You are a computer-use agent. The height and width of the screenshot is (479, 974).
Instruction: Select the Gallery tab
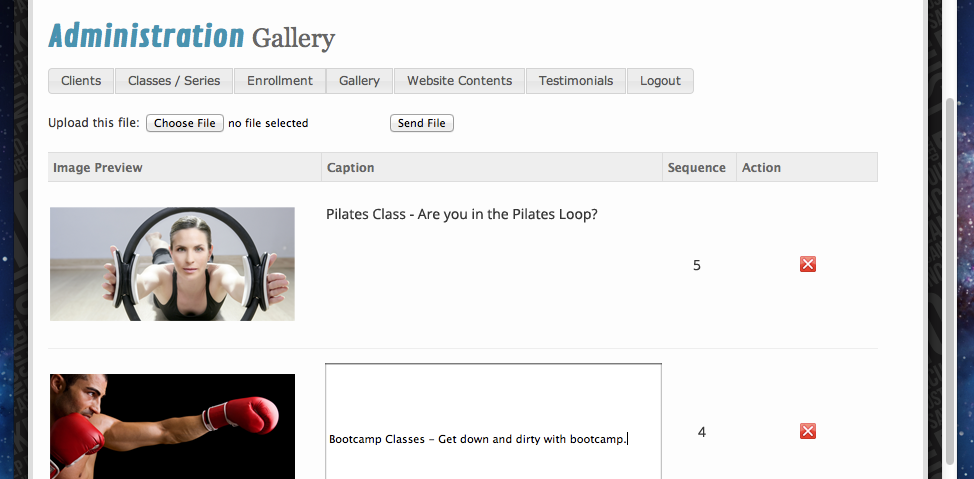(359, 81)
